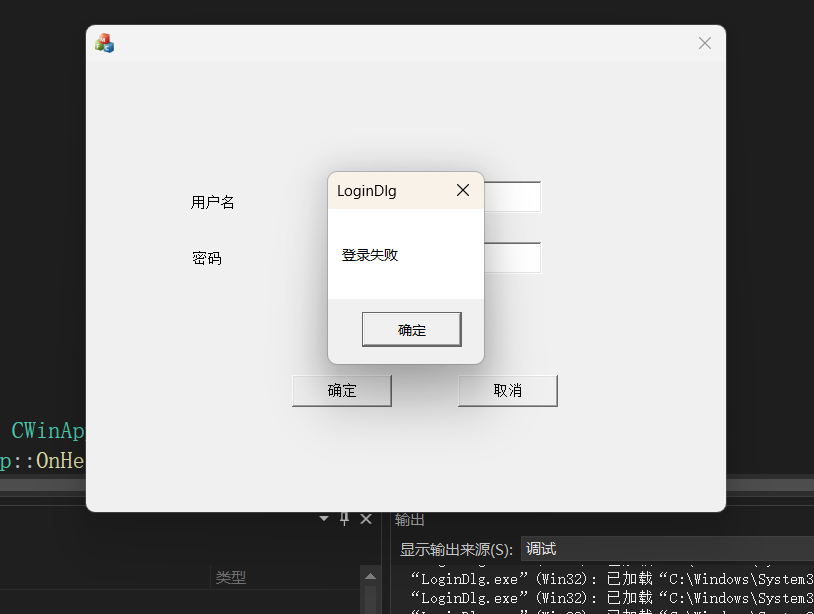The height and width of the screenshot is (614, 814).
Task: Focus the 密码 input field
Action: pos(512,257)
